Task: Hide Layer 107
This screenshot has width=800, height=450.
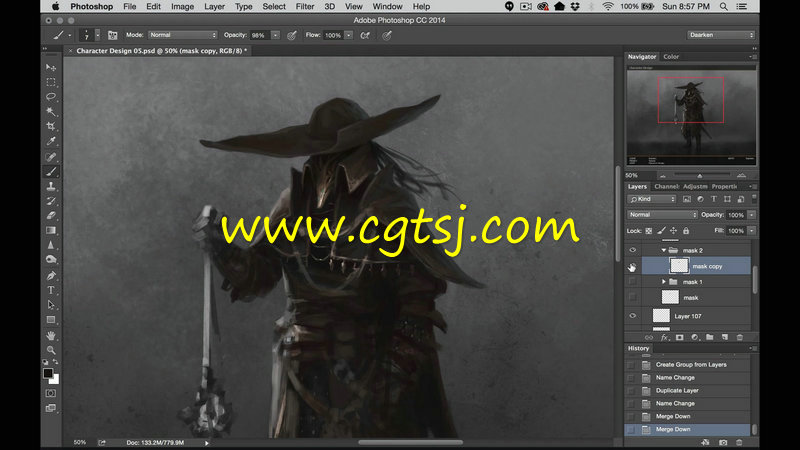Action: click(x=633, y=316)
